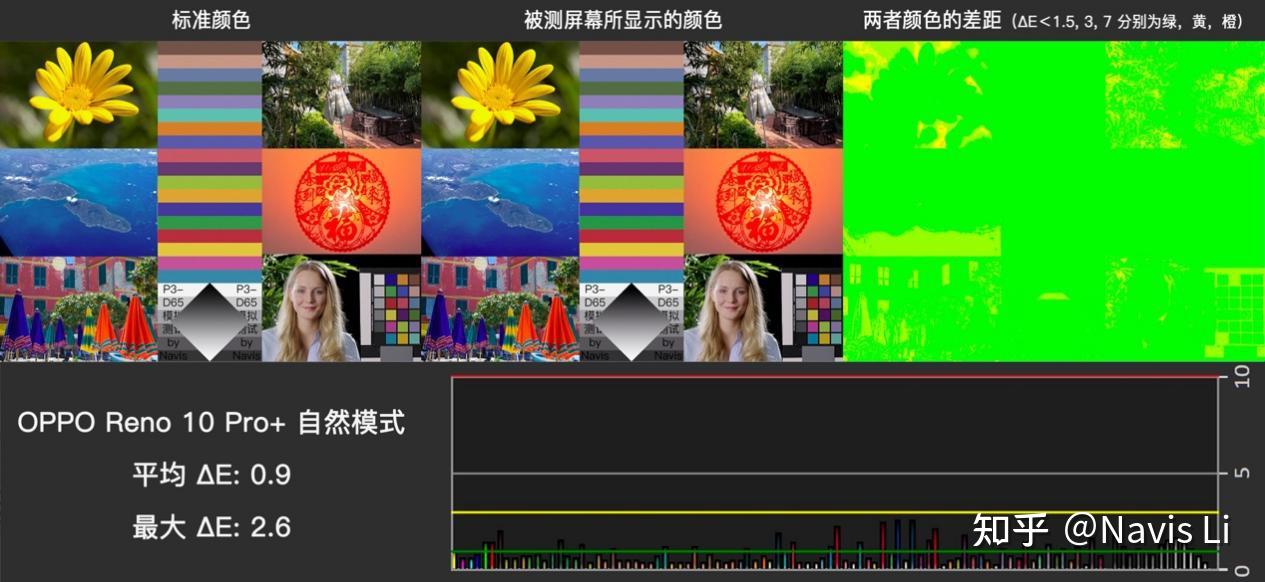The height and width of the screenshot is (582, 1265).
Task: Select the woman portrait under 标准颜色
Action: [311, 309]
